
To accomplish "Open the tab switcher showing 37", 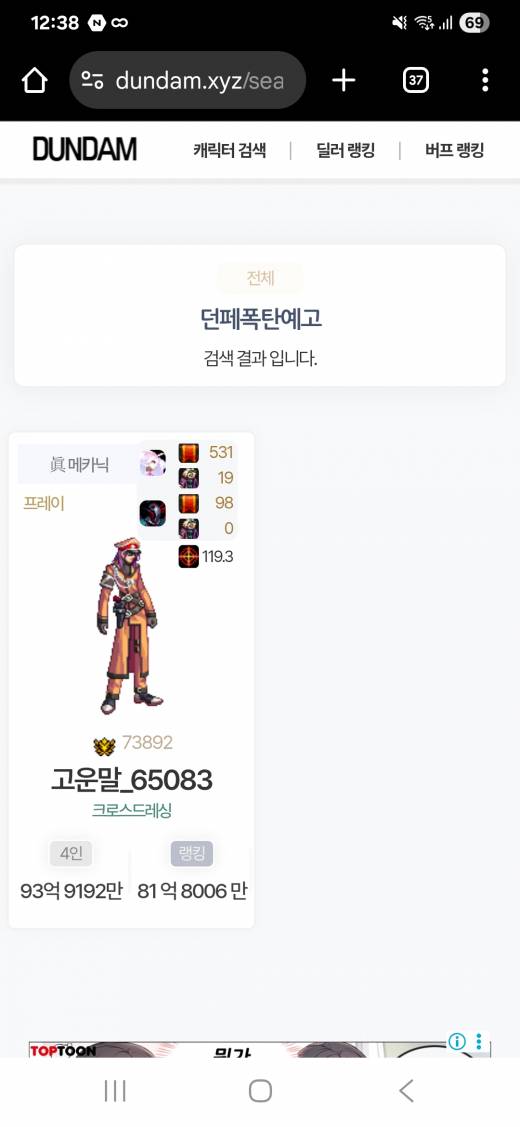I will click(416, 80).
